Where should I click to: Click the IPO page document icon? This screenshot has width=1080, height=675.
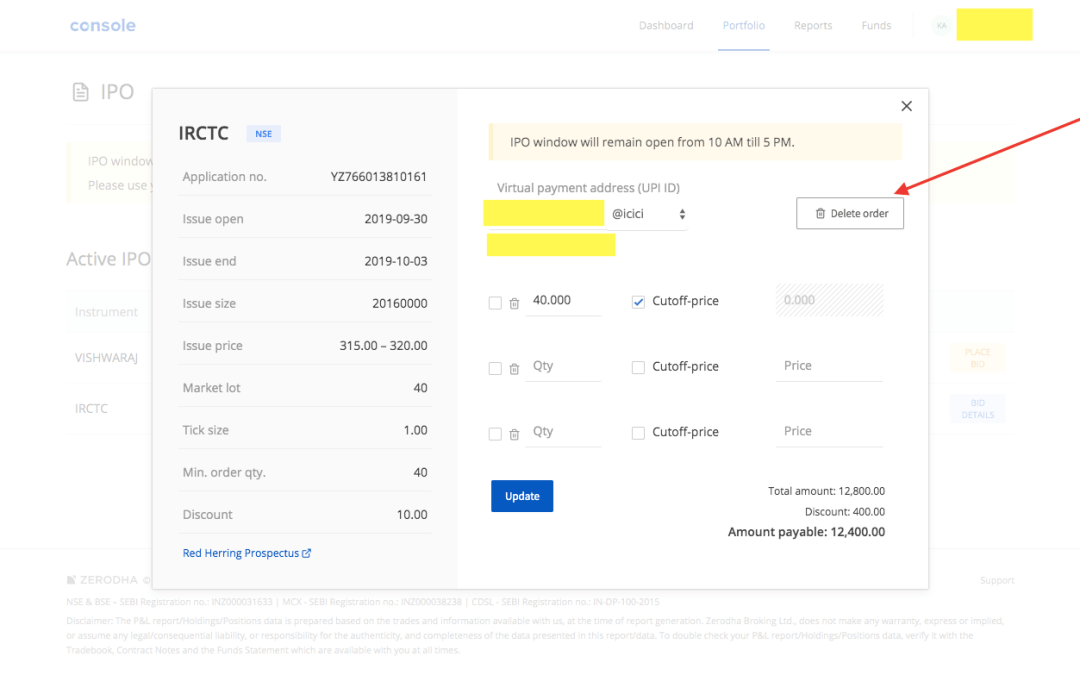pyautogui.click(x=81, y=92)
